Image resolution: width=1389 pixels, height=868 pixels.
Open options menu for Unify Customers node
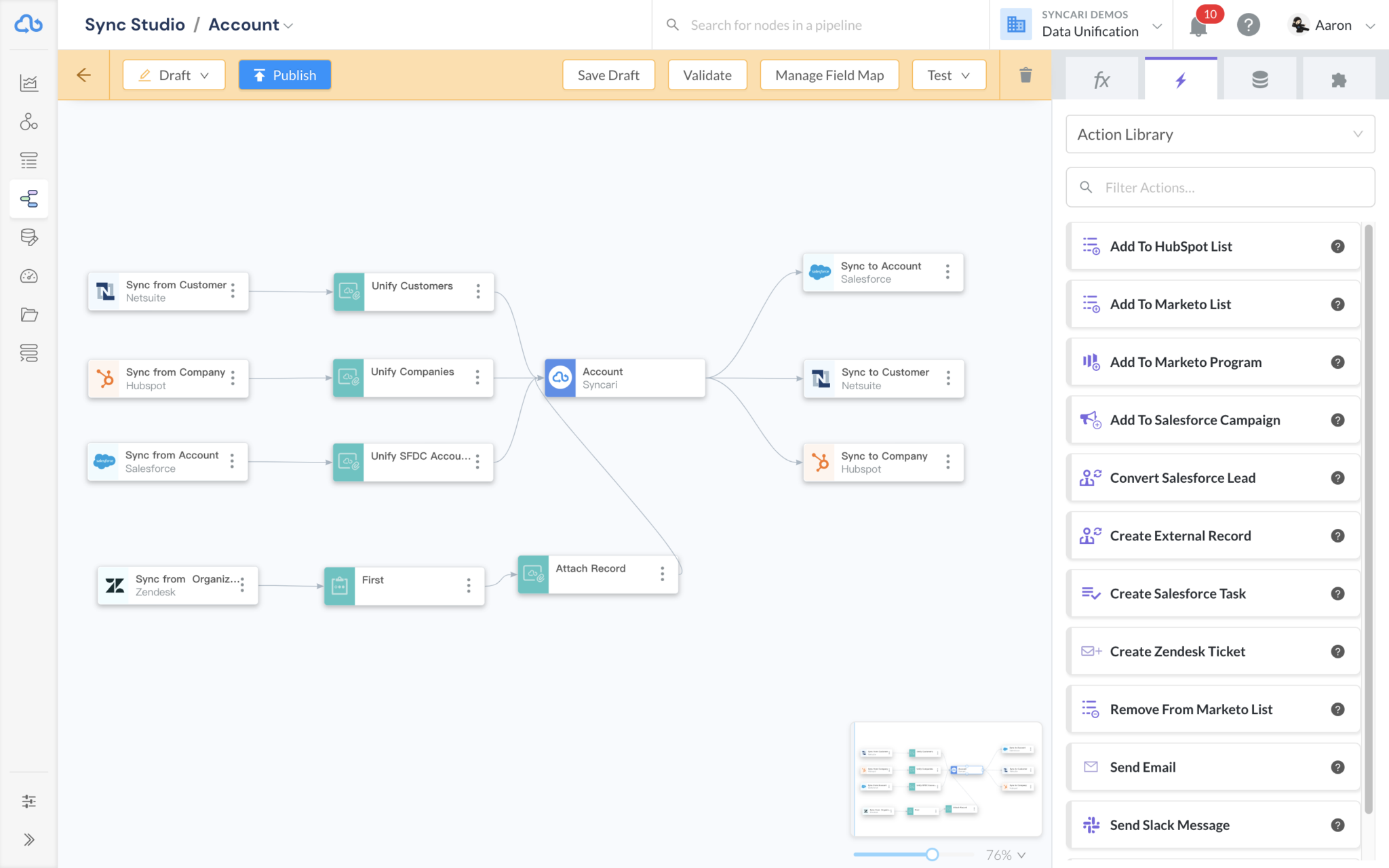478,292
